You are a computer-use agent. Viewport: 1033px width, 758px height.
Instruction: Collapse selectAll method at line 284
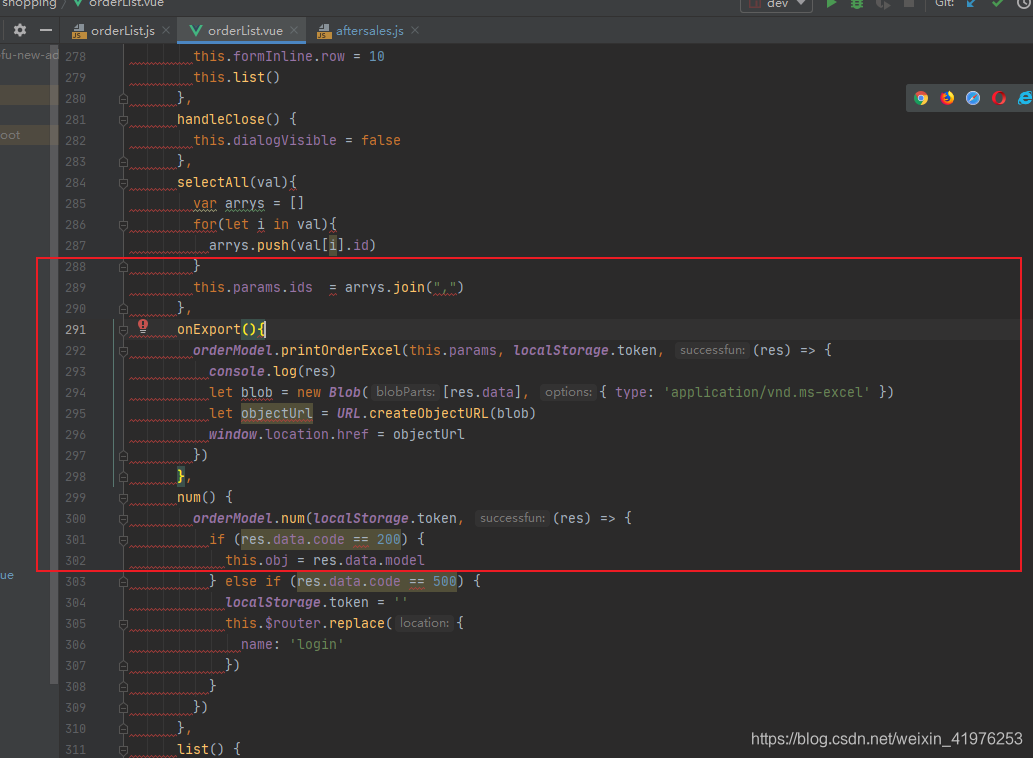[123, 183]
